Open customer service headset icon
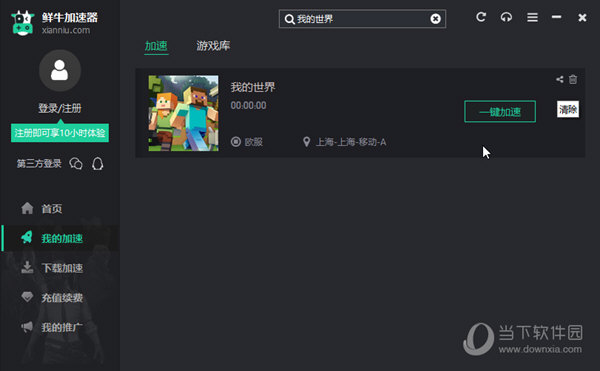600x371 pixels. tap(506, 17)
